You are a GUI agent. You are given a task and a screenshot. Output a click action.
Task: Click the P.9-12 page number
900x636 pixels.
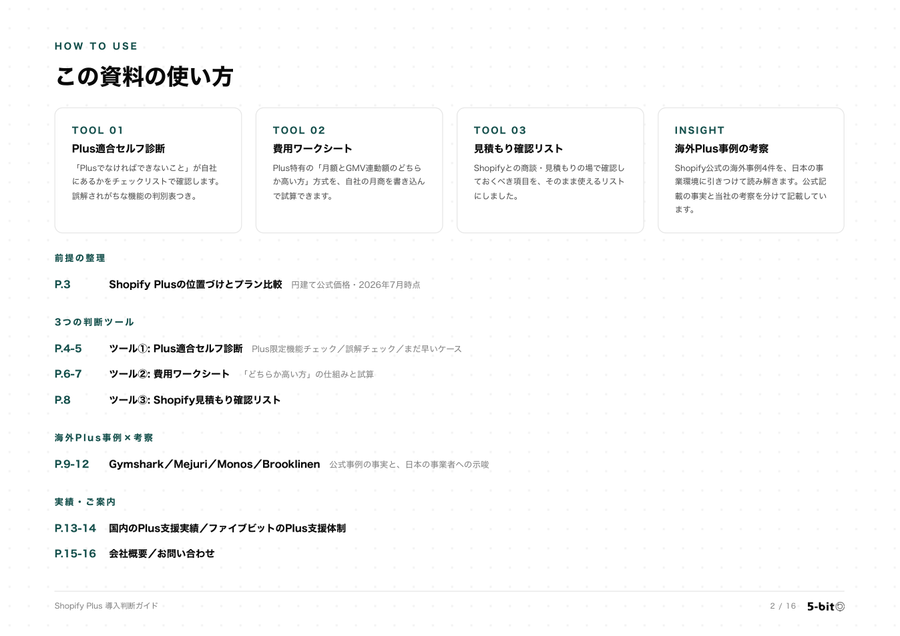pyautogui.click(x=72, y=464)
